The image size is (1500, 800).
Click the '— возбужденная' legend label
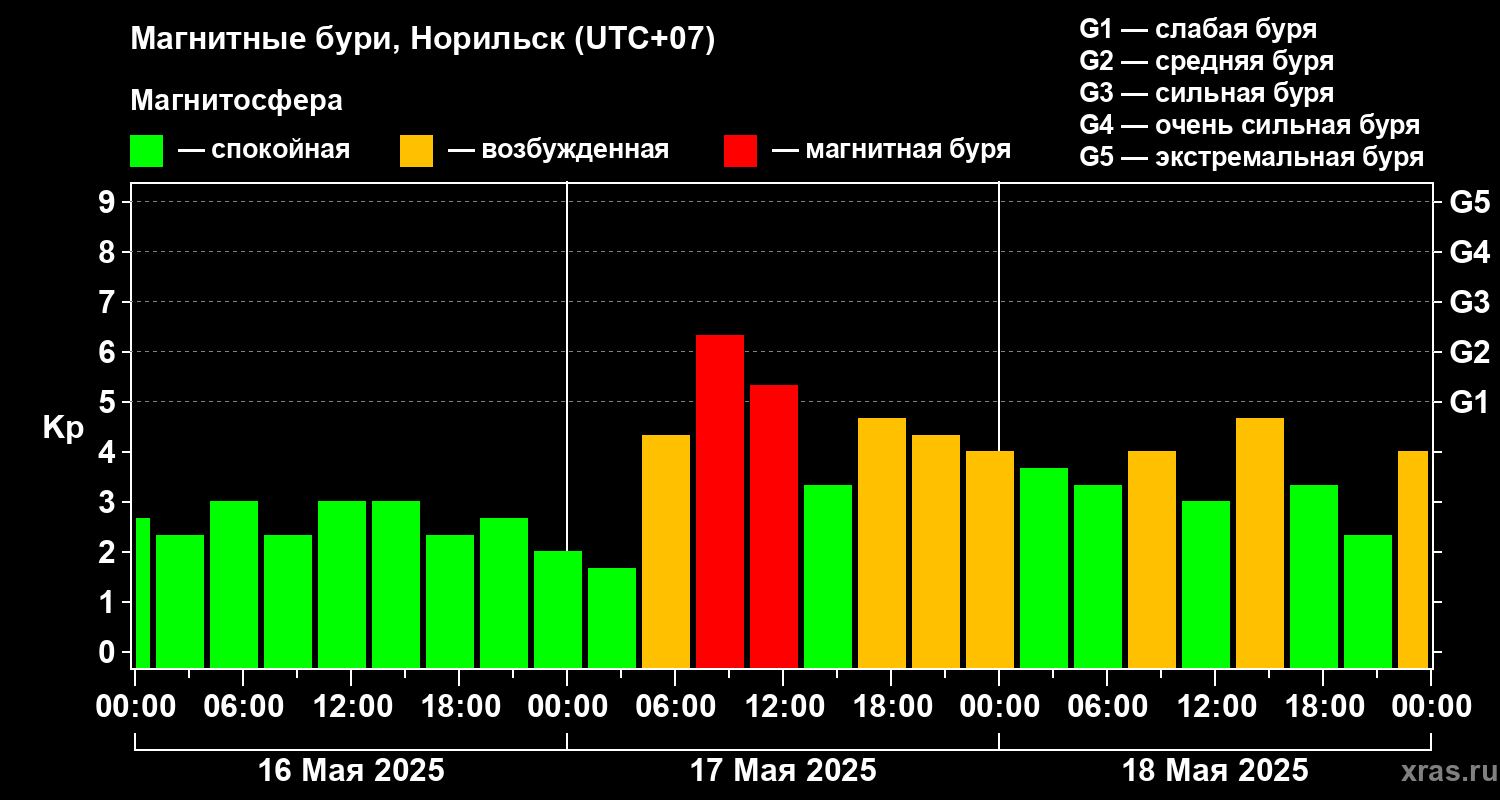point(558,150)
